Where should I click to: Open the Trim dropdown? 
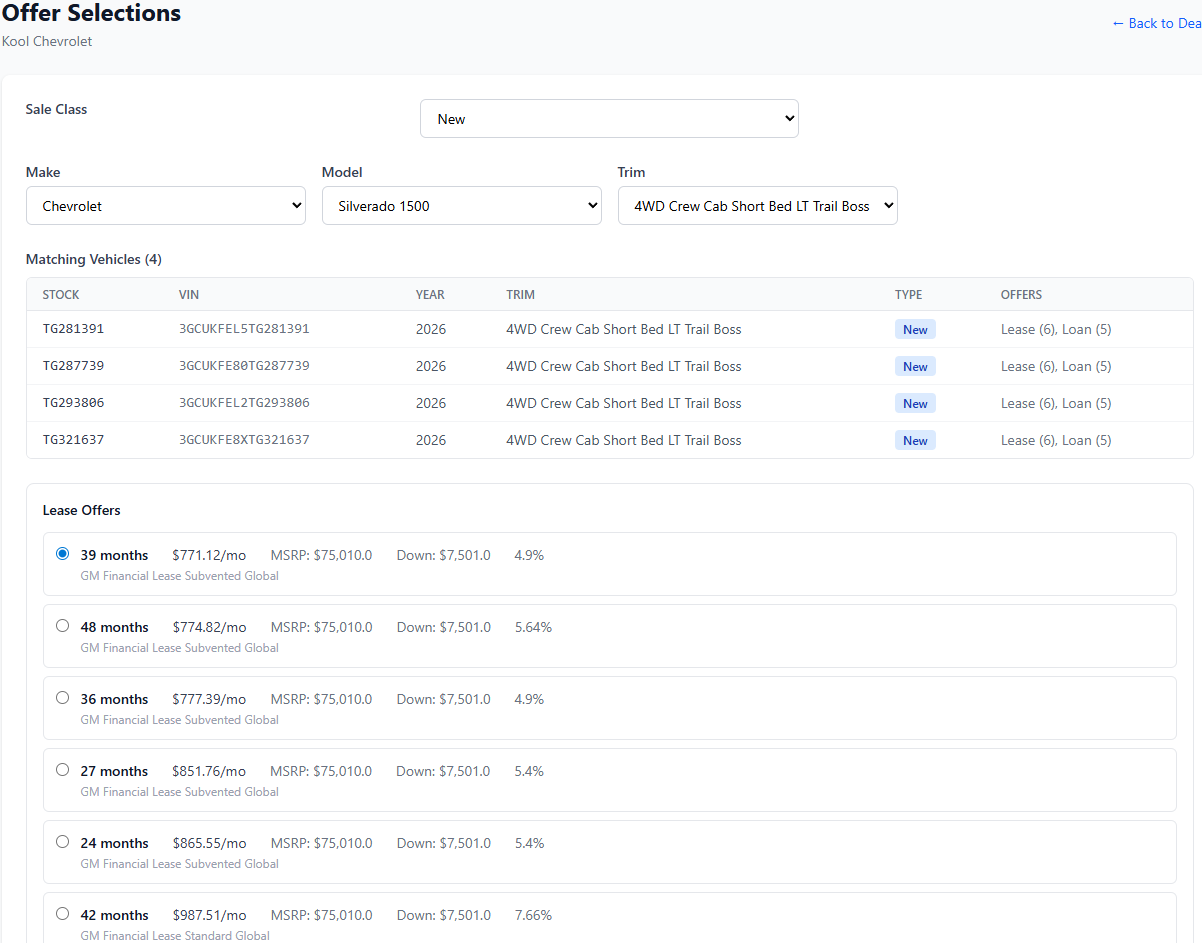[758, 206]
